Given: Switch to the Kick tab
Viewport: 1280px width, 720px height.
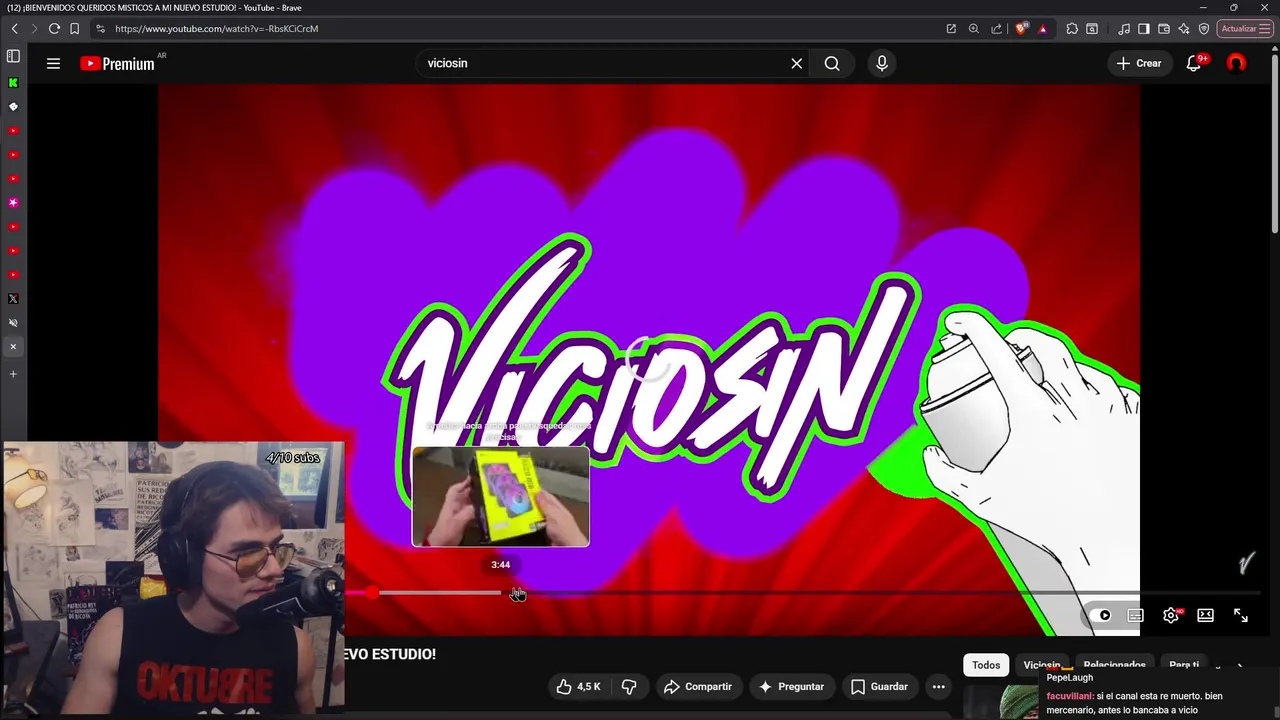Looking at the screenshot, I should 13,83.
